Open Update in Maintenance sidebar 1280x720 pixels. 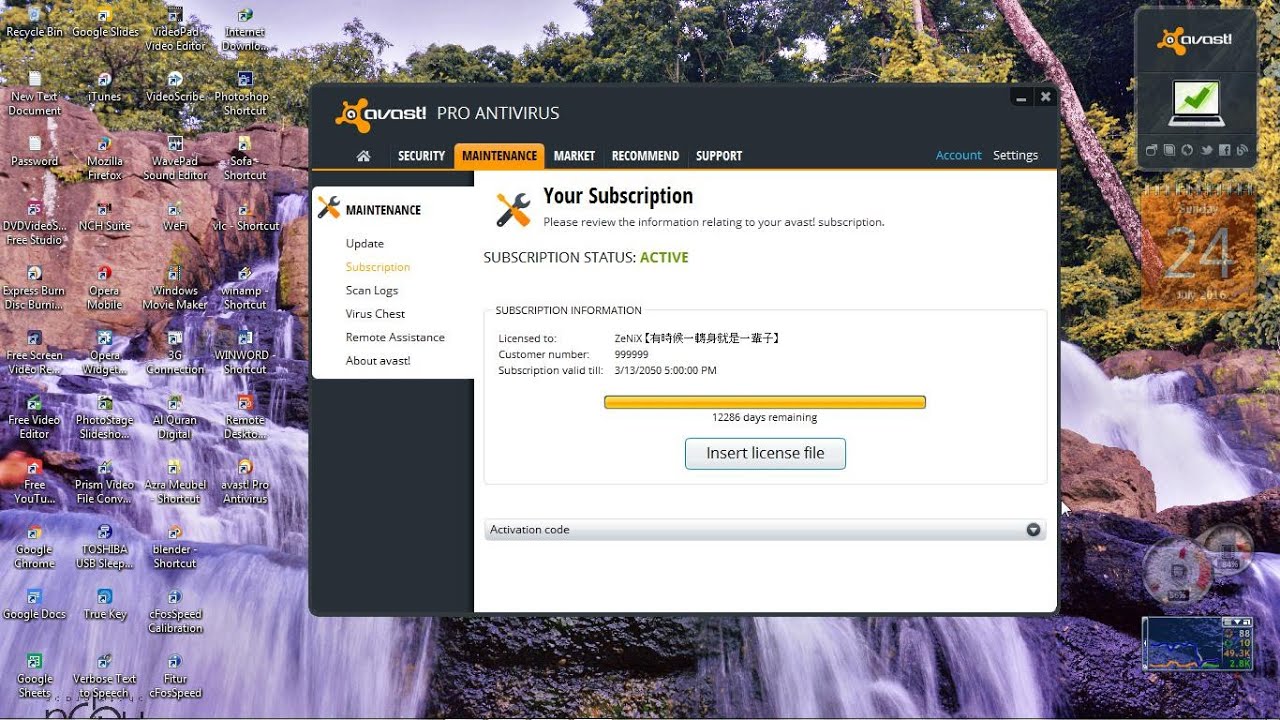coord(365,243)
